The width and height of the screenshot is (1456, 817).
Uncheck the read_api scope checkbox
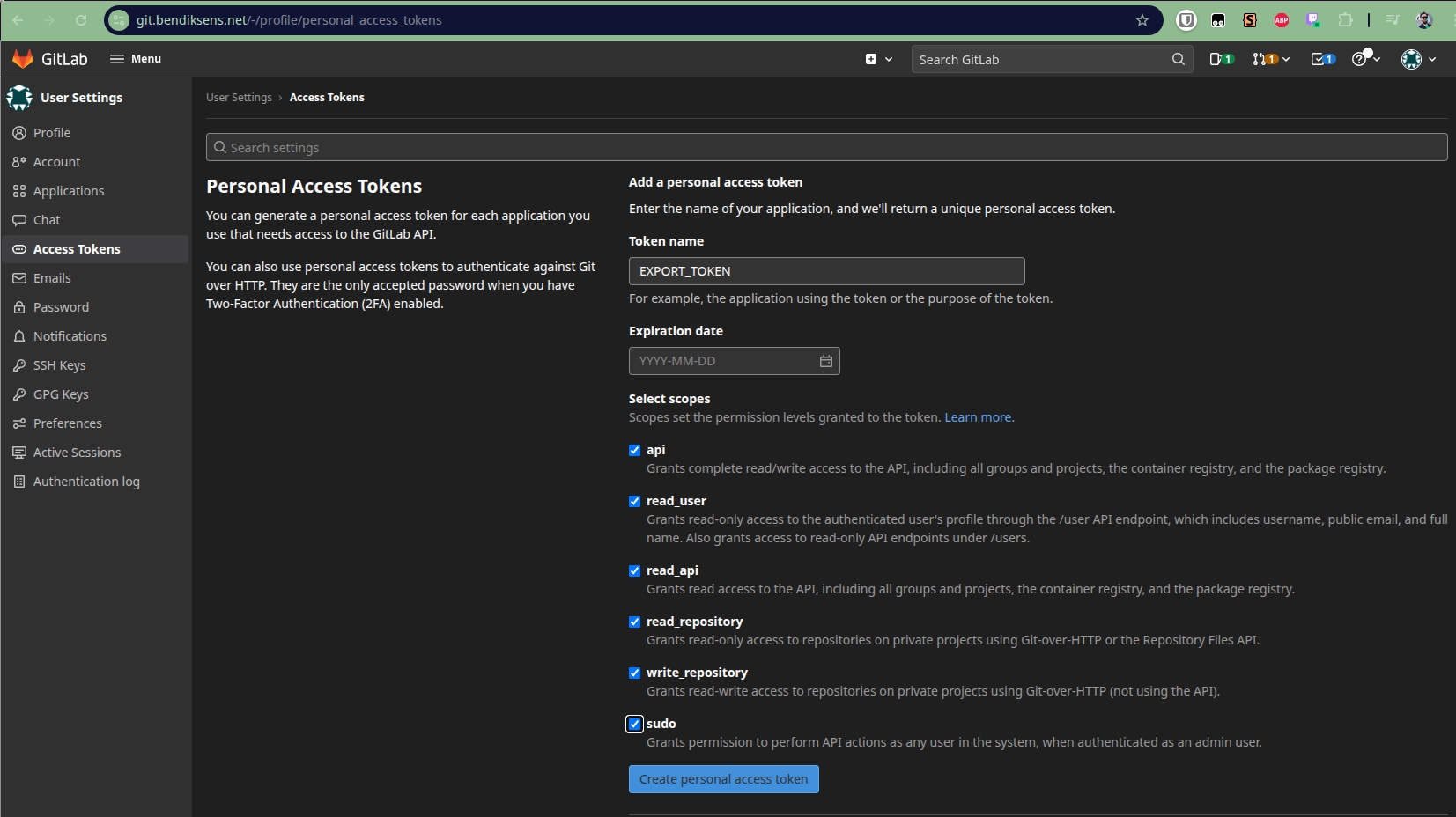(x=634, y=570)
